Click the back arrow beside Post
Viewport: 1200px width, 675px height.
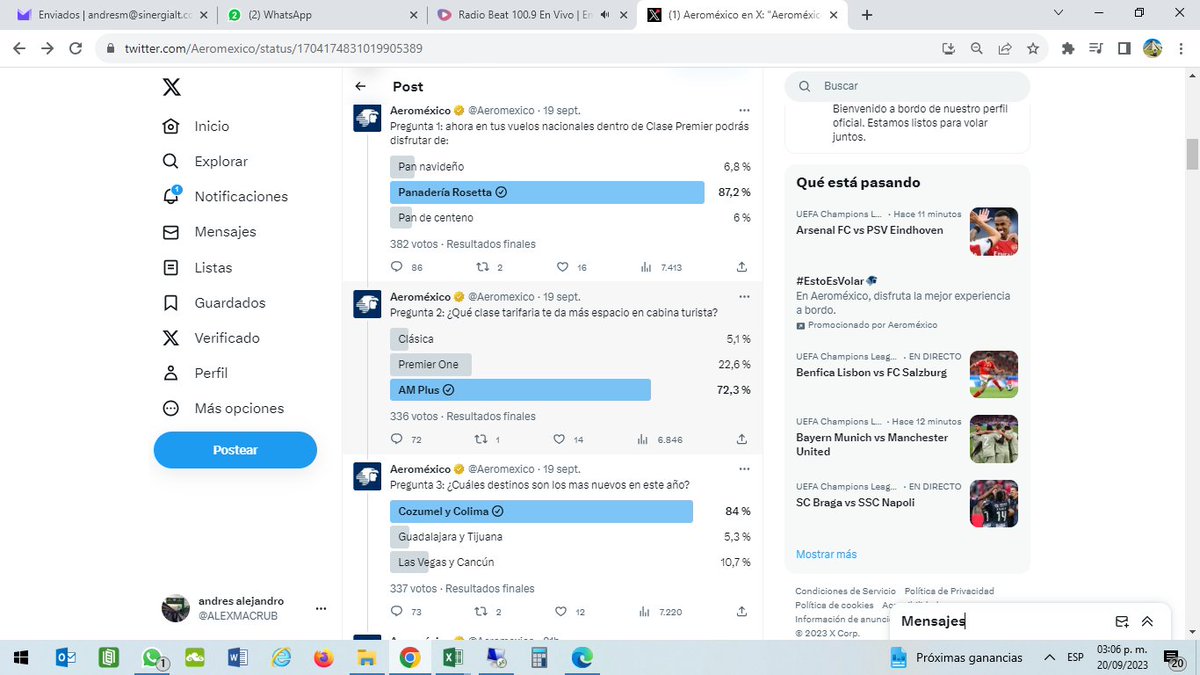[x=360, y=87]
